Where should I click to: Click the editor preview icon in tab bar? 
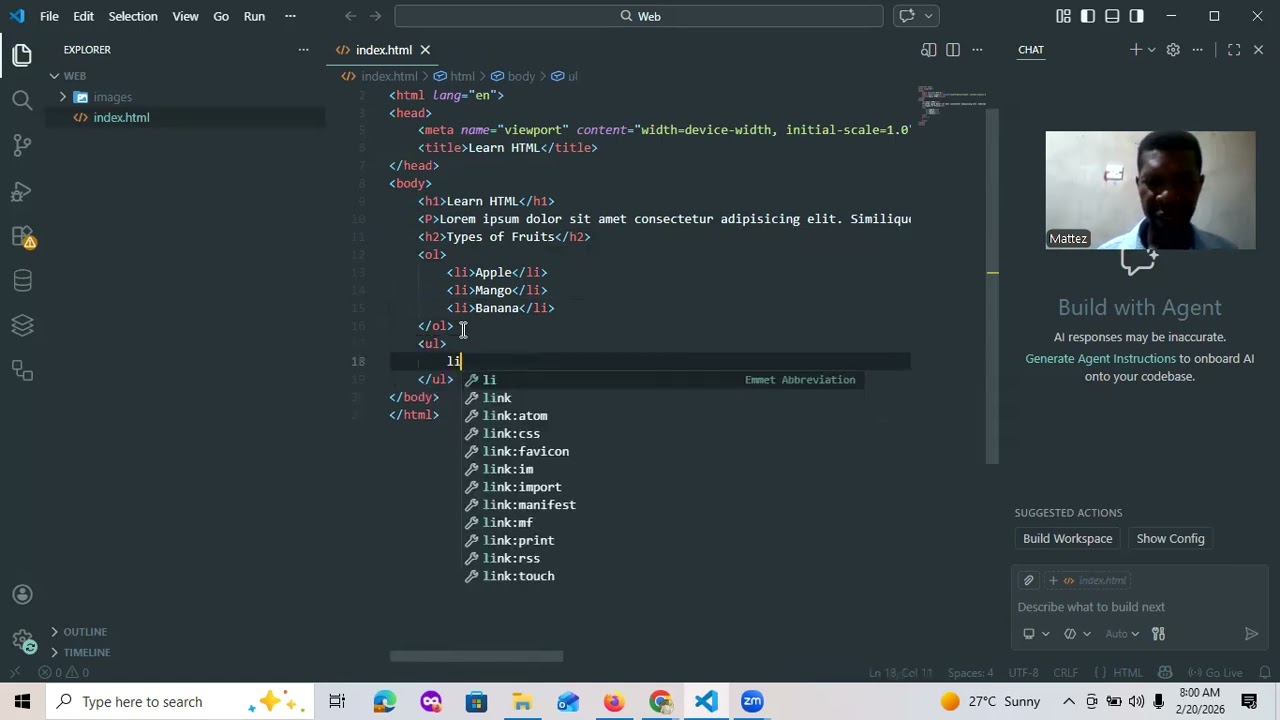[x=929, y=50]
